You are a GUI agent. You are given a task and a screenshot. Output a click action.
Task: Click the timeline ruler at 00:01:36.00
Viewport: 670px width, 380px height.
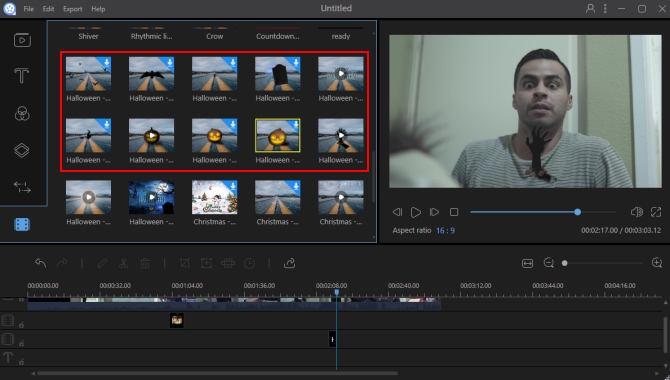point(259,286)
